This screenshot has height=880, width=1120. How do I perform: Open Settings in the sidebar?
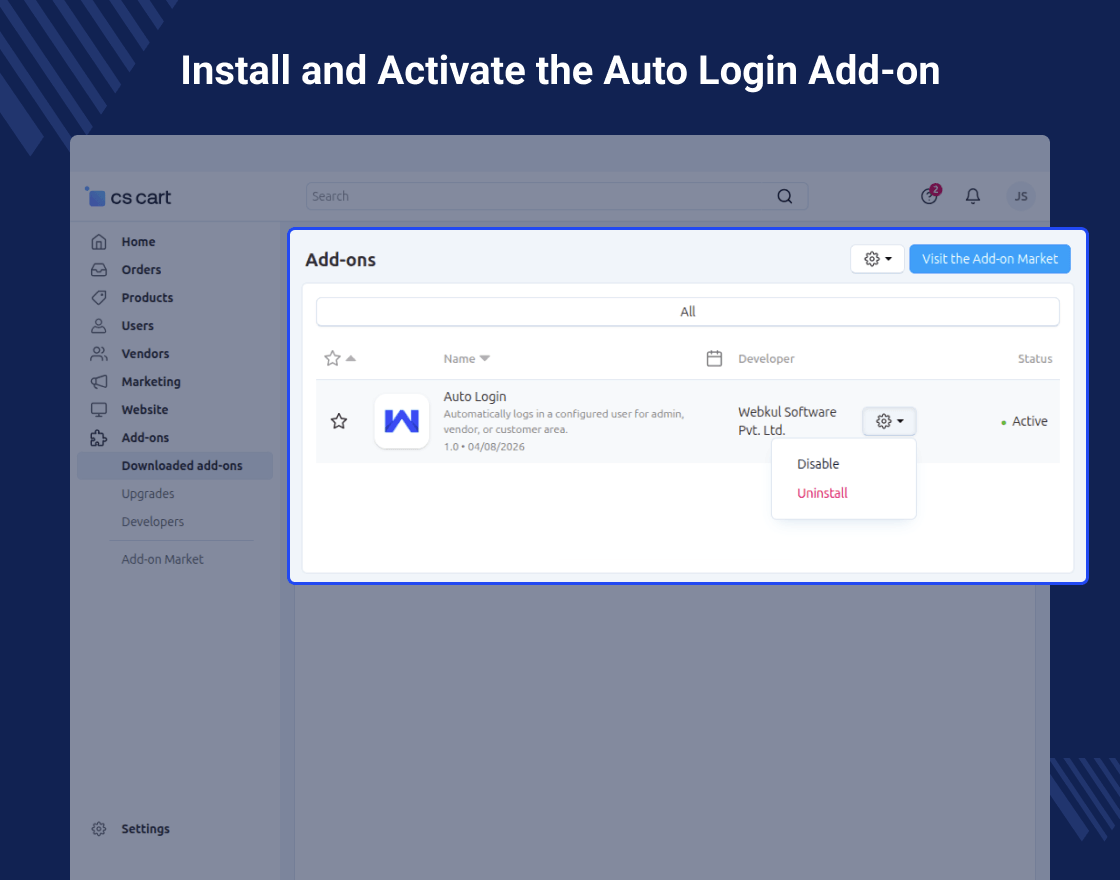pos(145,829)
